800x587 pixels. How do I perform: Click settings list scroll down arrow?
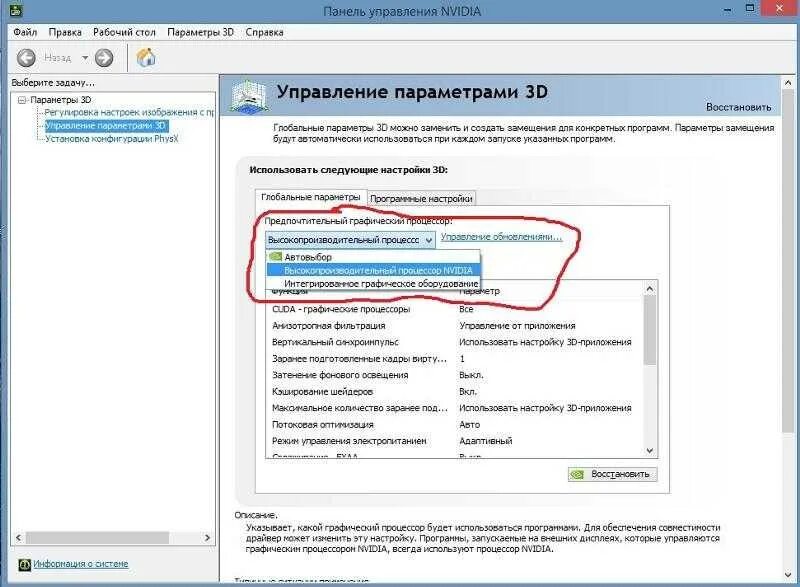pyautogui.click(x=649, y=450)
